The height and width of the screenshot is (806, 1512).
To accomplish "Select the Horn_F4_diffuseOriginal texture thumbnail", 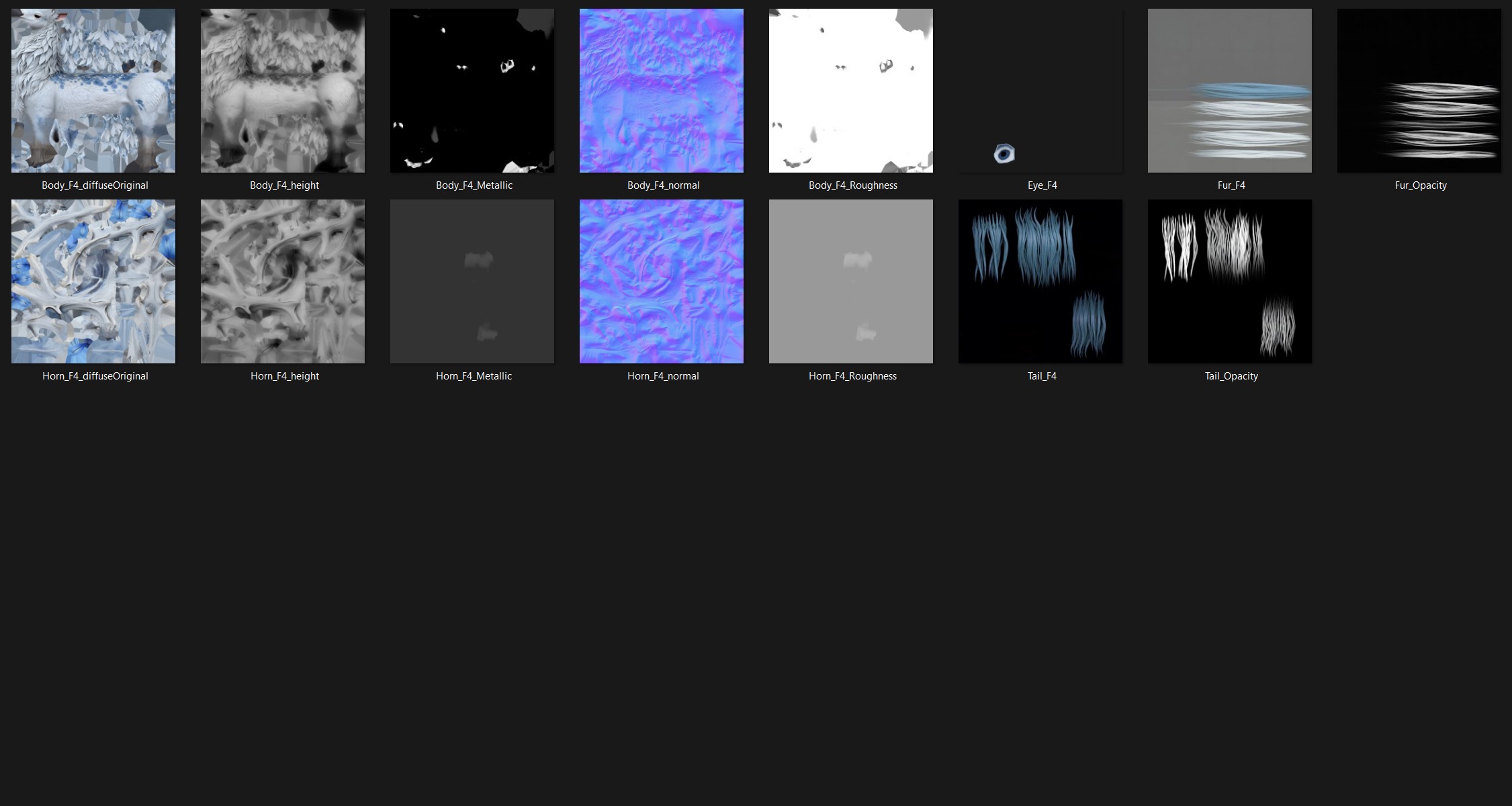I will (93, 281).
